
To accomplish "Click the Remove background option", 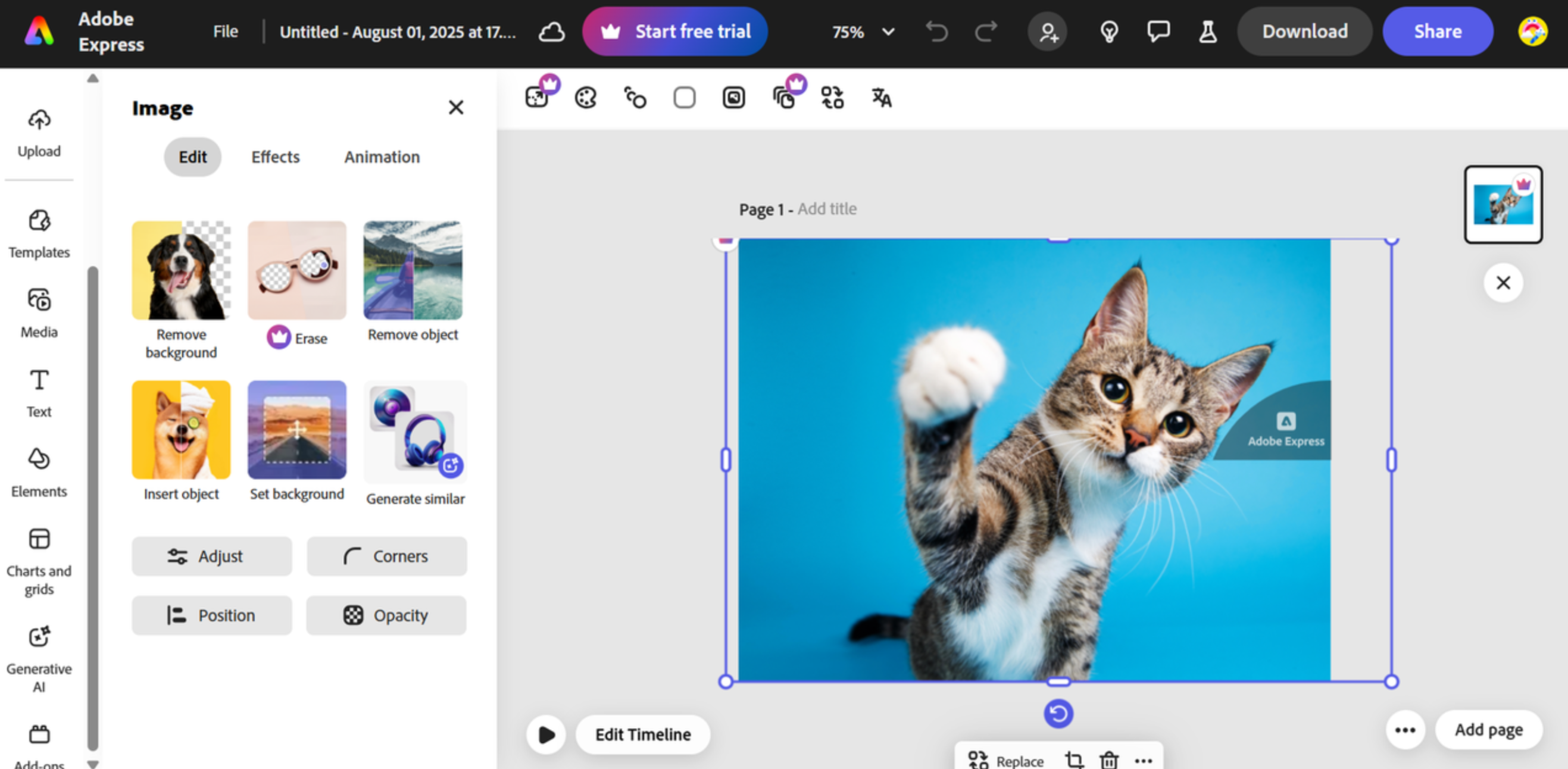I will click(181, 270).
